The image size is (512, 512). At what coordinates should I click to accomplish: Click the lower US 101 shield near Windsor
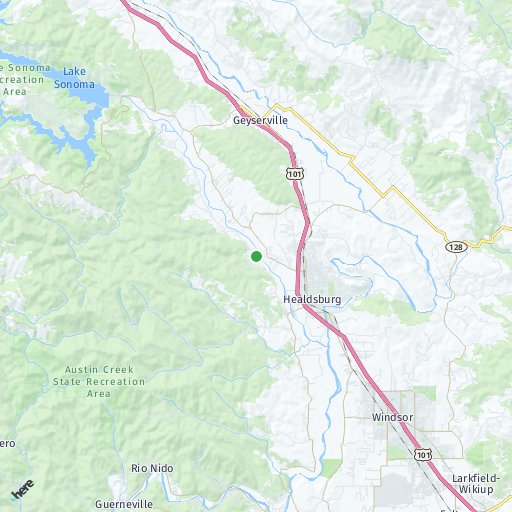(x=423, y=455)
